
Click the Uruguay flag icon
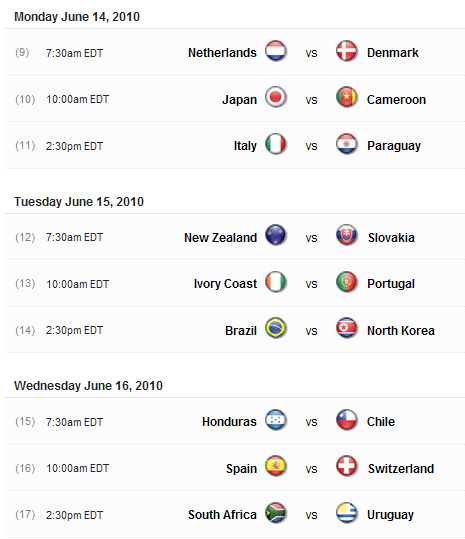[346, 513]
